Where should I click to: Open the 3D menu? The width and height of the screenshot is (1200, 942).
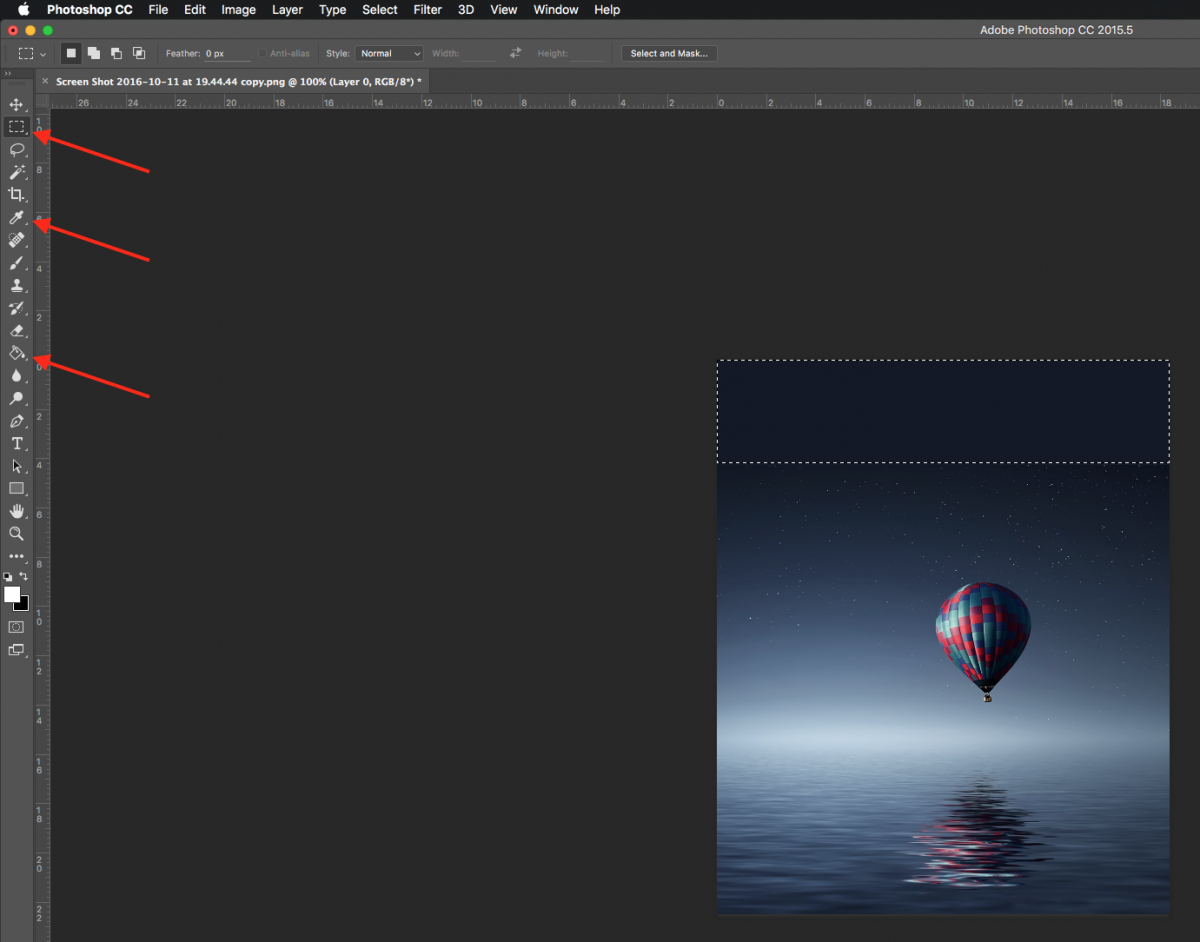point(466,9)
